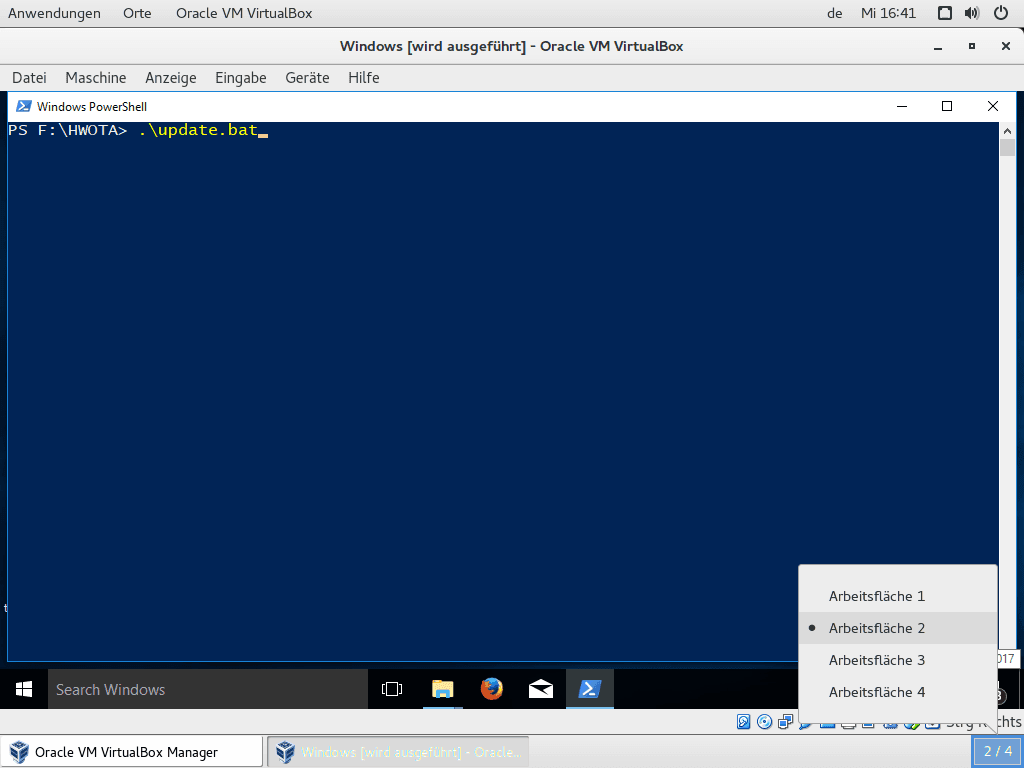Open the Mail app in the taskbar

tap(541, 689)
